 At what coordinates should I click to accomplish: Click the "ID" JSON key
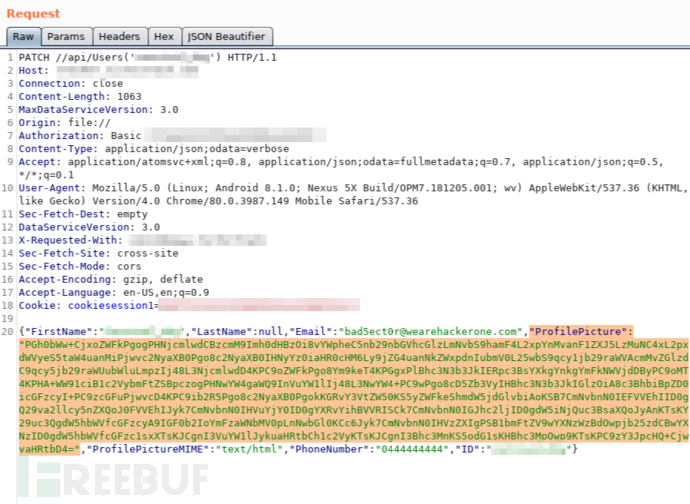pyautogui.click(x=467, y=449)
